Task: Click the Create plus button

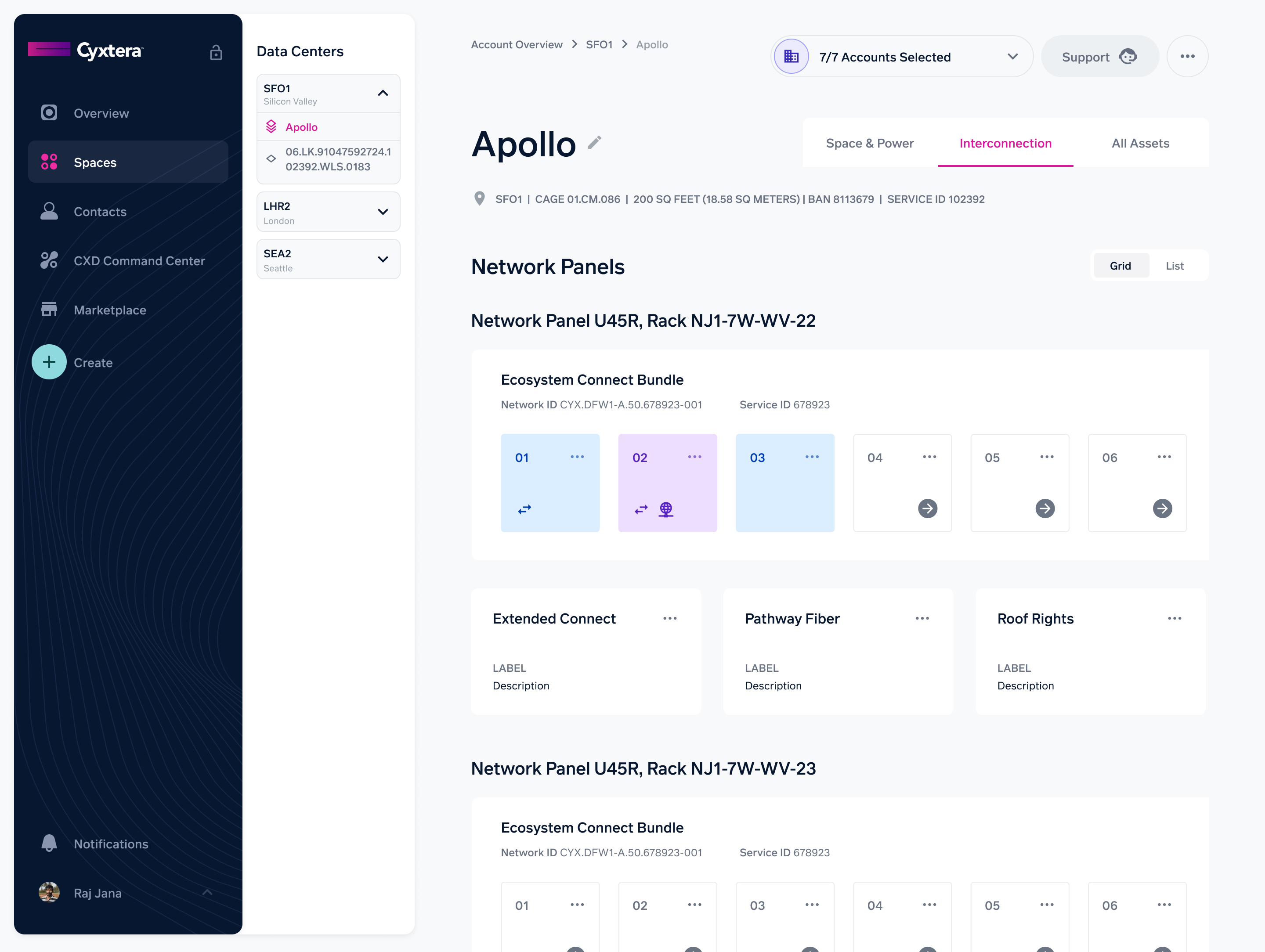Action: point(49,362)
